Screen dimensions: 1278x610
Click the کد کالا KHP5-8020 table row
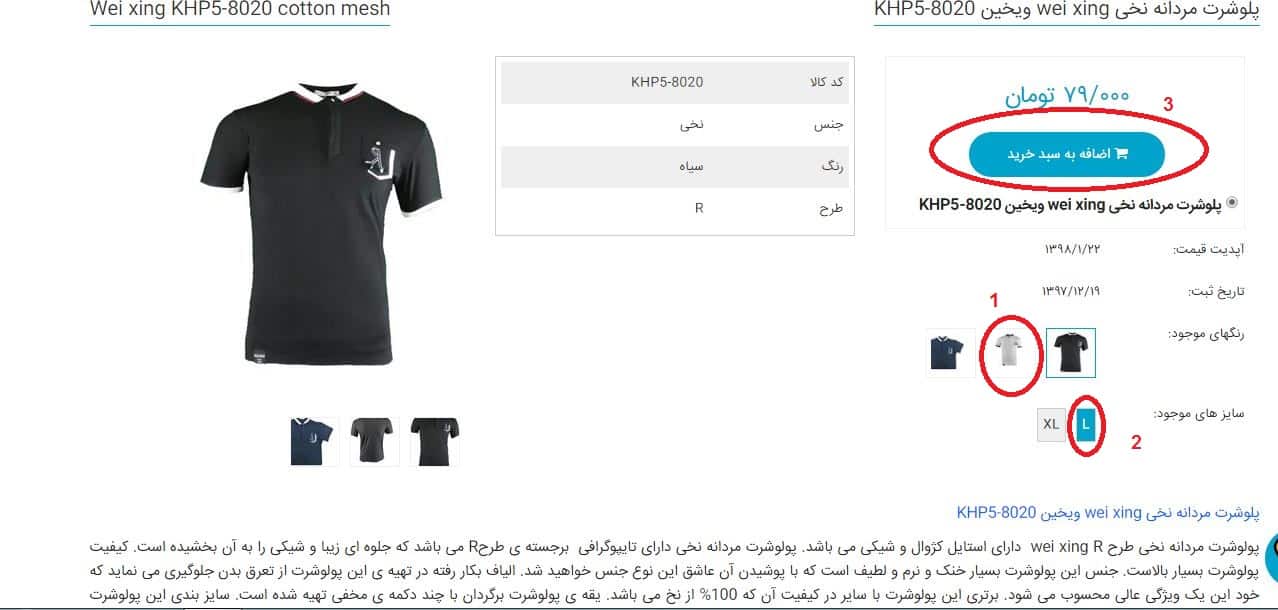point(675,83)
